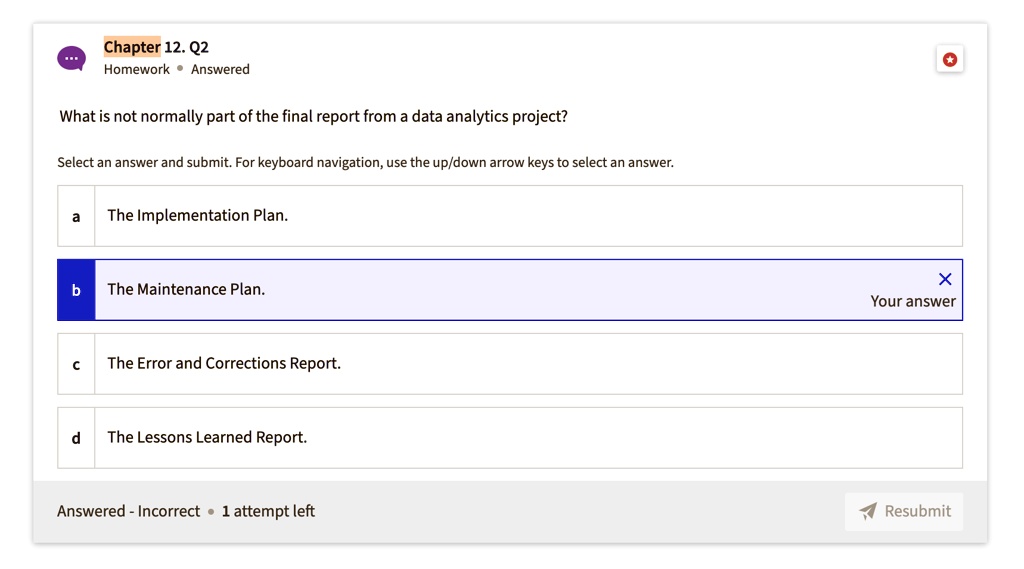Click the Chapter 12. Q2 title
The width and height of the screenshot is (1024, 569).
[x=156, y=47]
